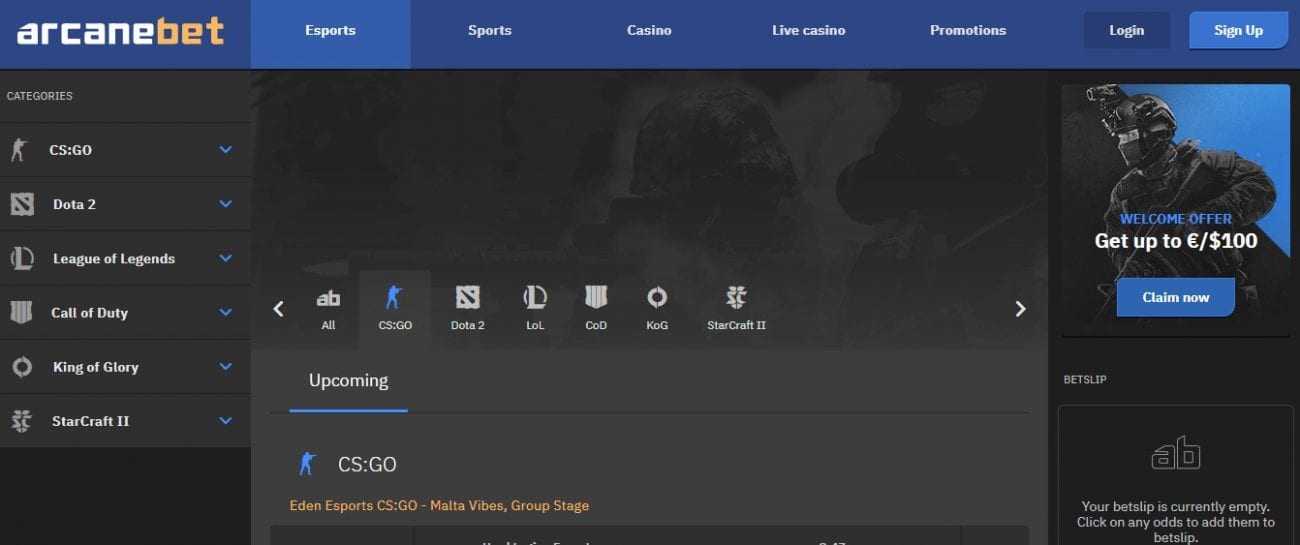Click the Claim now button
Image resolution: width=1300 pixels, height=545 pixels.
point(1175,297)
